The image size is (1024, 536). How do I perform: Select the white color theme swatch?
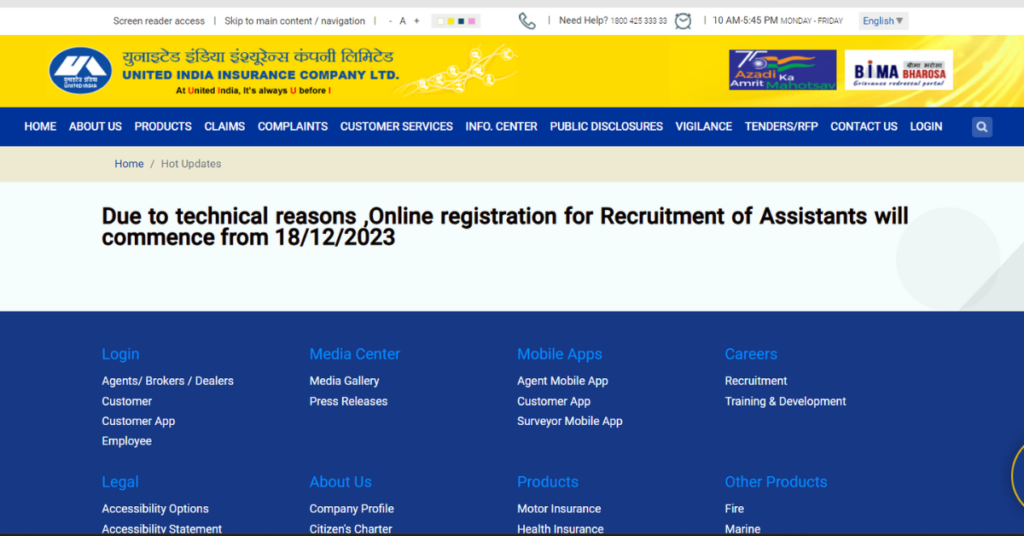440,22
